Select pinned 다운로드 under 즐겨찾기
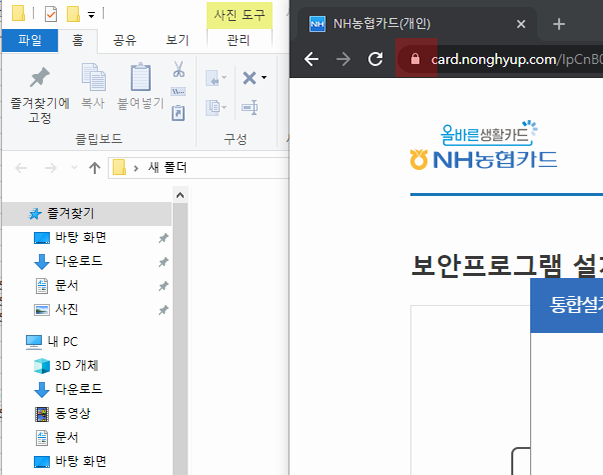Screen dimensions: 603x475 tap(79, 261)
